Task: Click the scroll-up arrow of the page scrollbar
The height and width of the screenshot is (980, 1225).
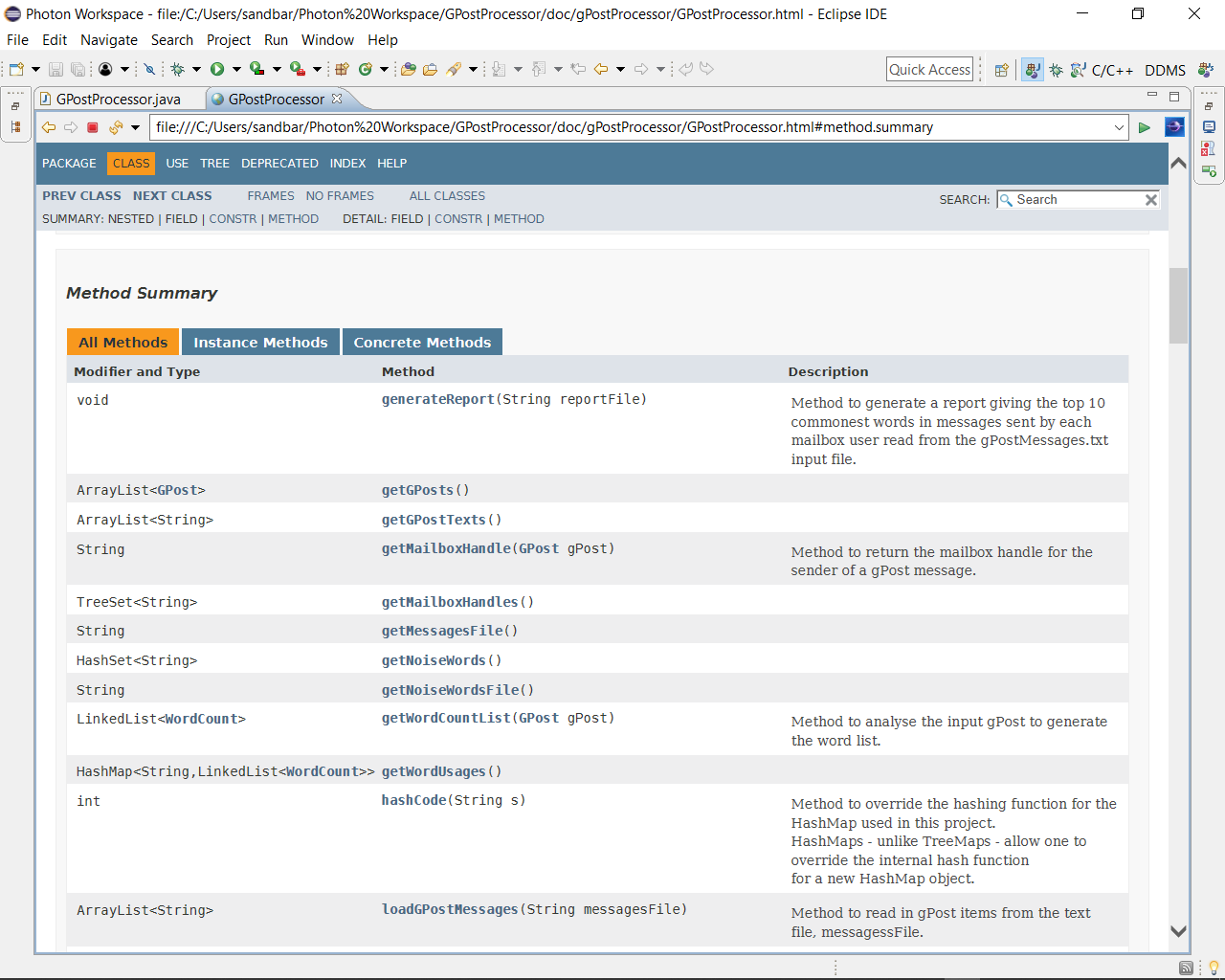Action: tap(1178, 163)
